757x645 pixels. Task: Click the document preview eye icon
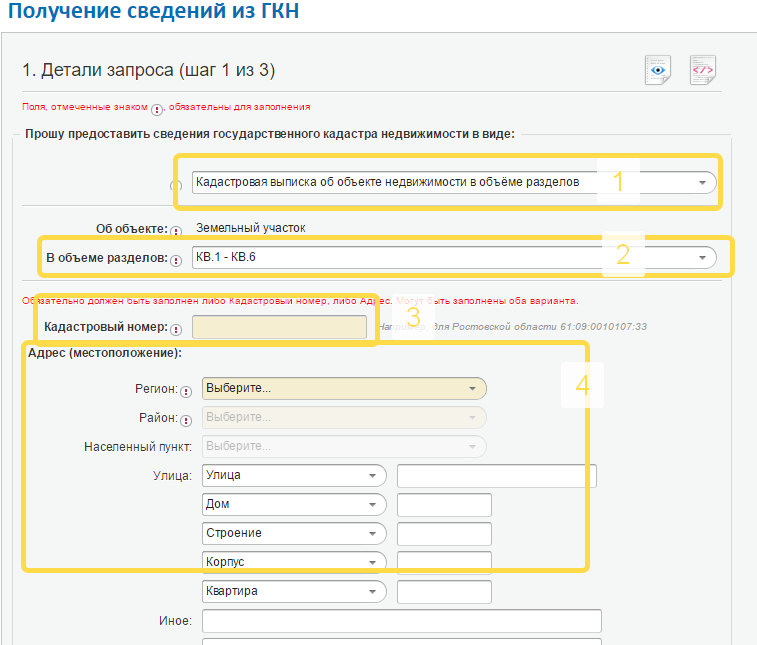657,71
